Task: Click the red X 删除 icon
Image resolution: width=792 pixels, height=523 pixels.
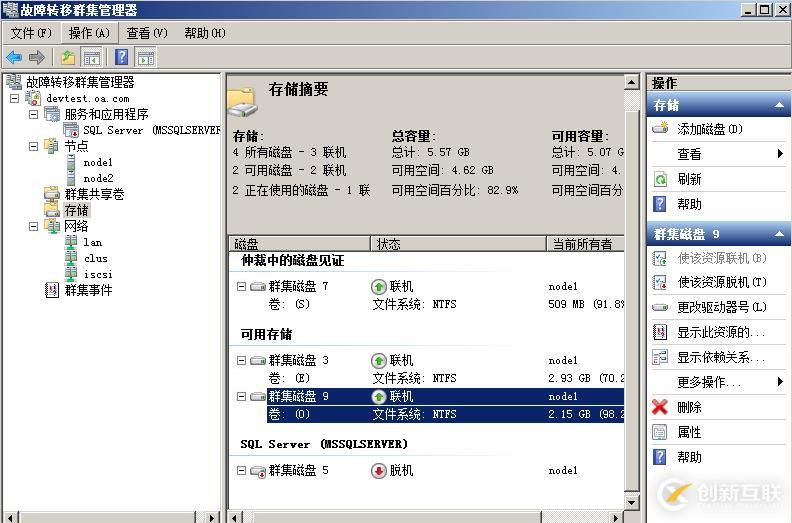Action: (660, 407)
